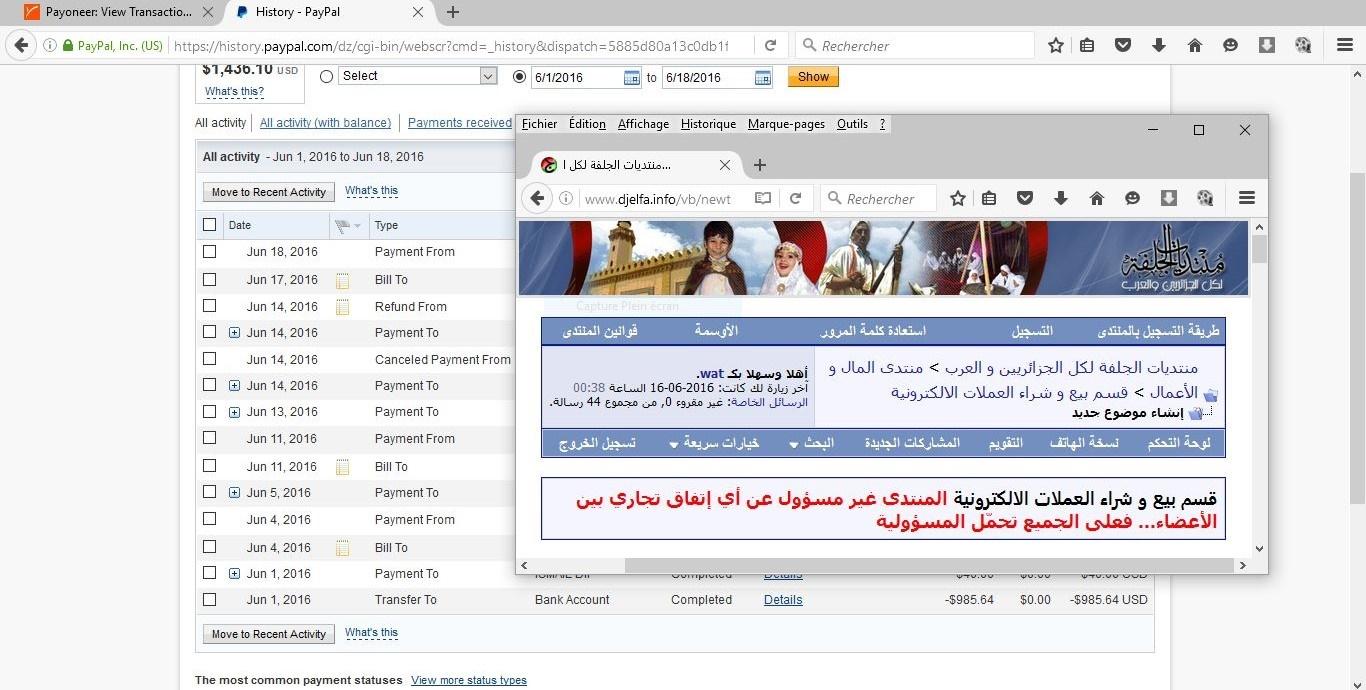This screenshot has height=690, width=1366.
Task: Switch to Payments received tab
Action: 459,123
